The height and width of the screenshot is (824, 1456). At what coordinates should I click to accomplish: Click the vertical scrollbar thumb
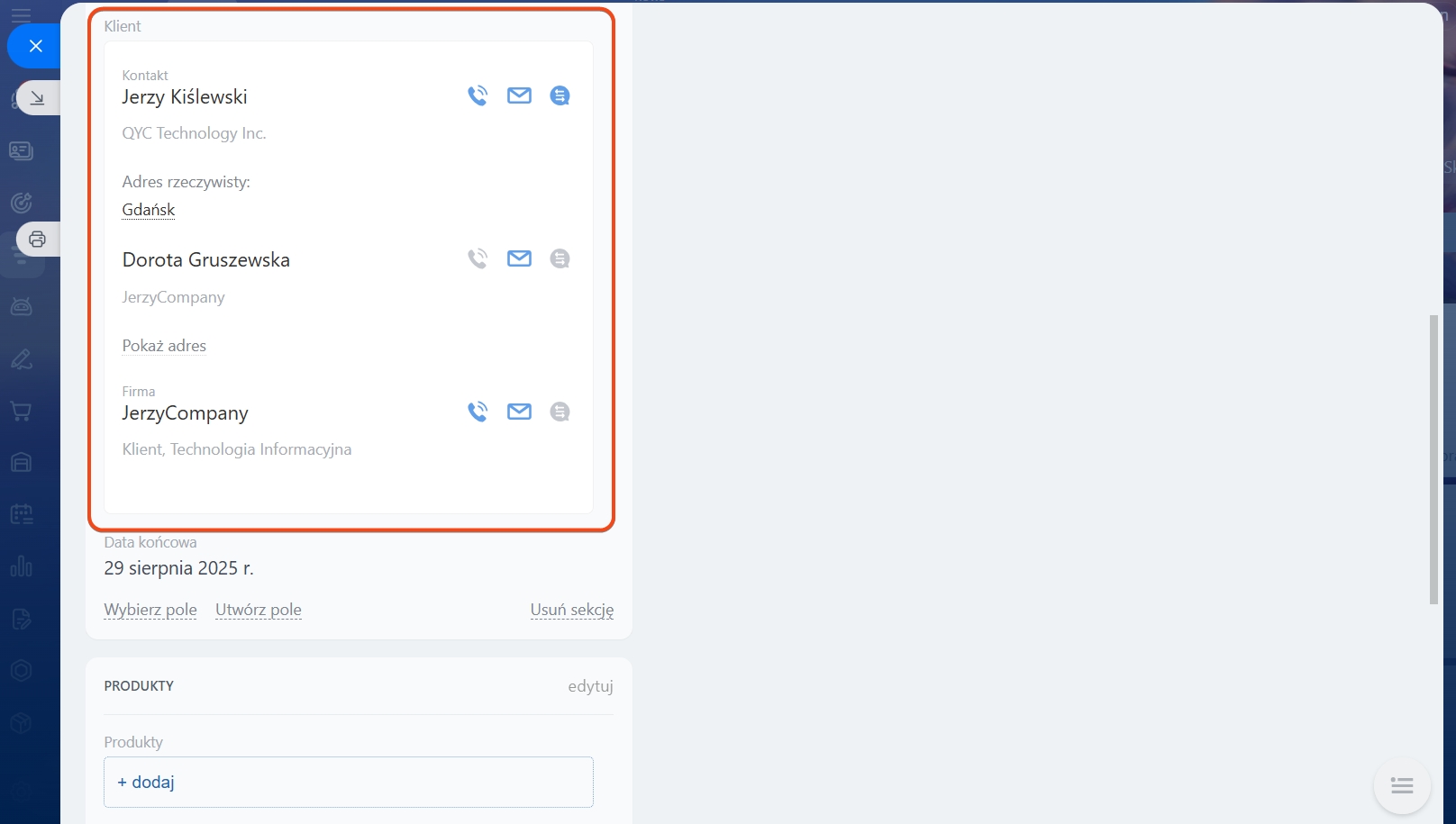(x=1433, y=459)
